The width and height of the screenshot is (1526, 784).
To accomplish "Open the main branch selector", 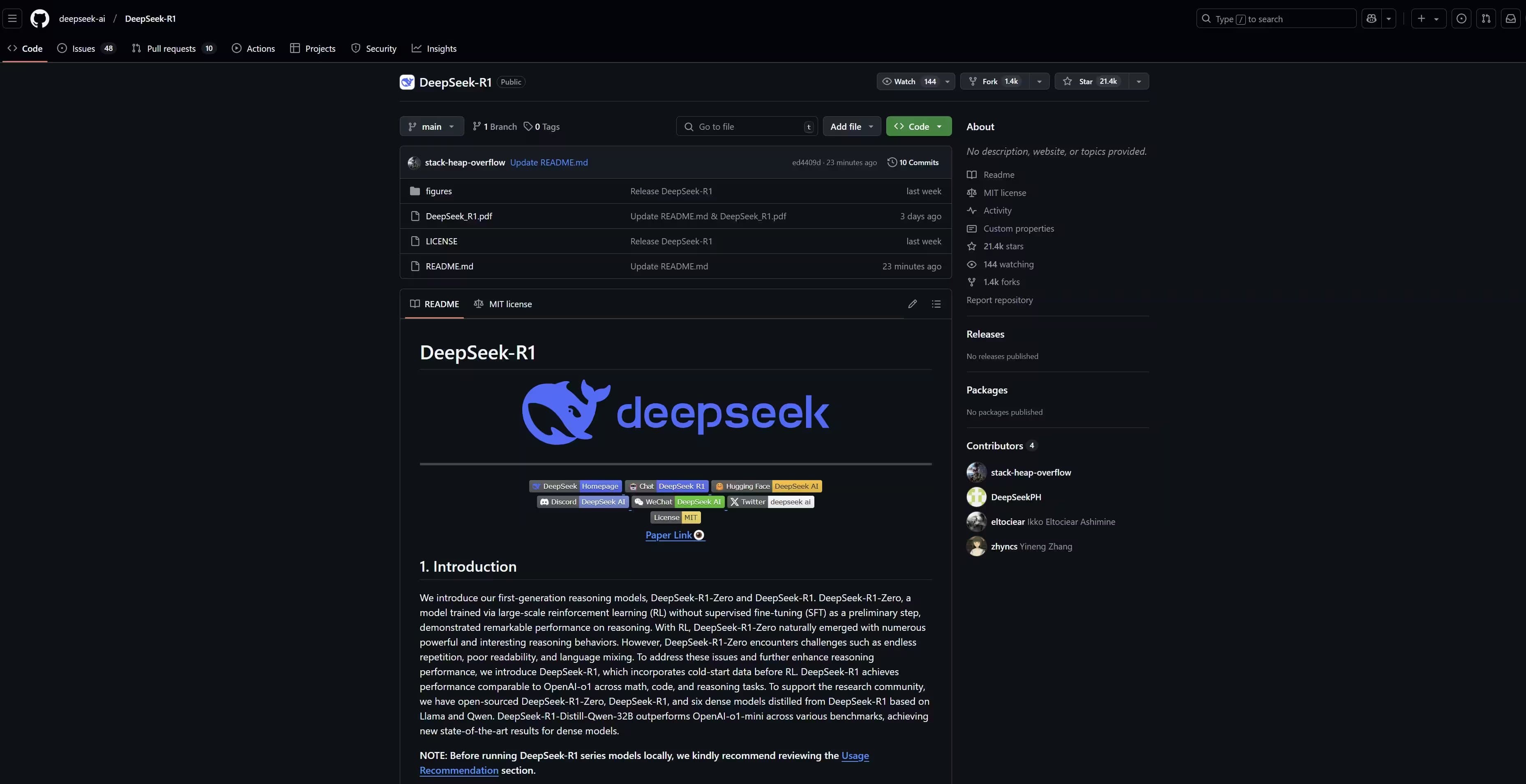I will [432, 126].
